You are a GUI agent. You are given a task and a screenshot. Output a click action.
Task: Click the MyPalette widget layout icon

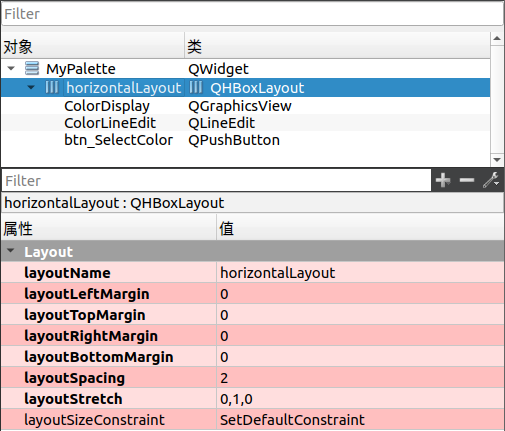point(32,68)
